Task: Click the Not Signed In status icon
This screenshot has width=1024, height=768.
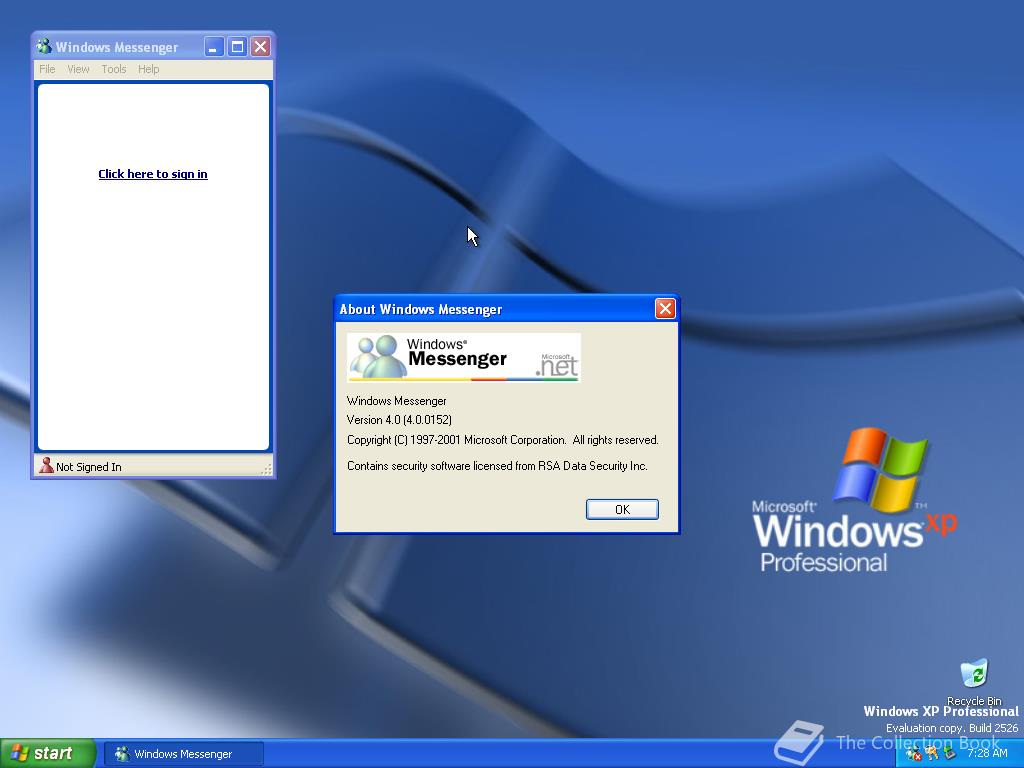Action: tap(46, 466)
